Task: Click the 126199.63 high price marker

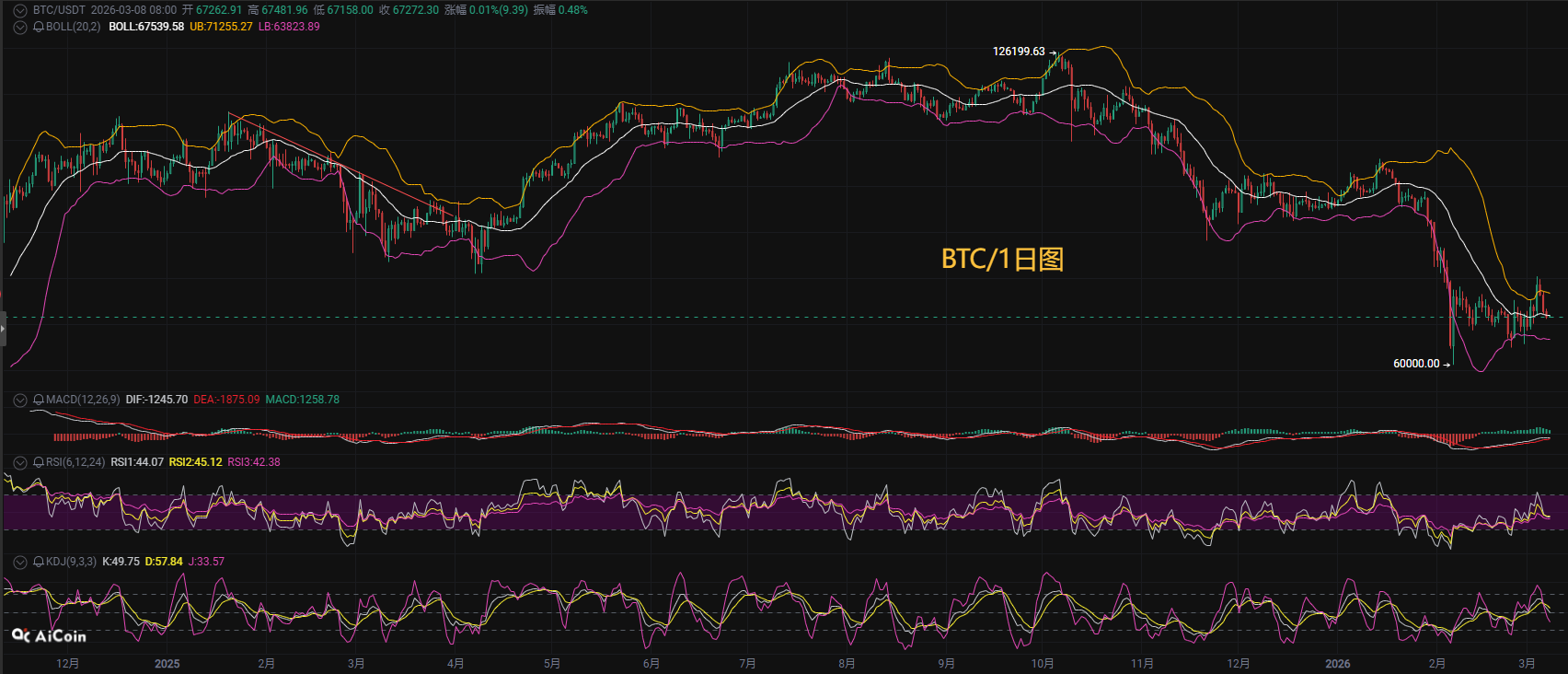Action: coord(1019,52)
